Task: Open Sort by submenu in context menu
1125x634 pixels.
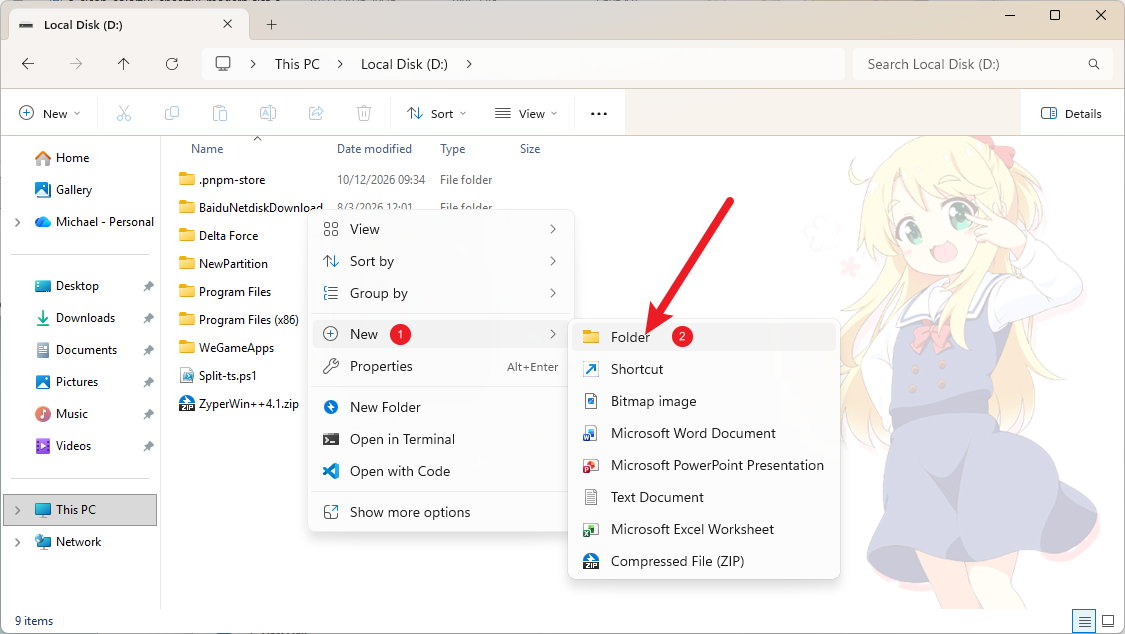Action: coord(441,261)
